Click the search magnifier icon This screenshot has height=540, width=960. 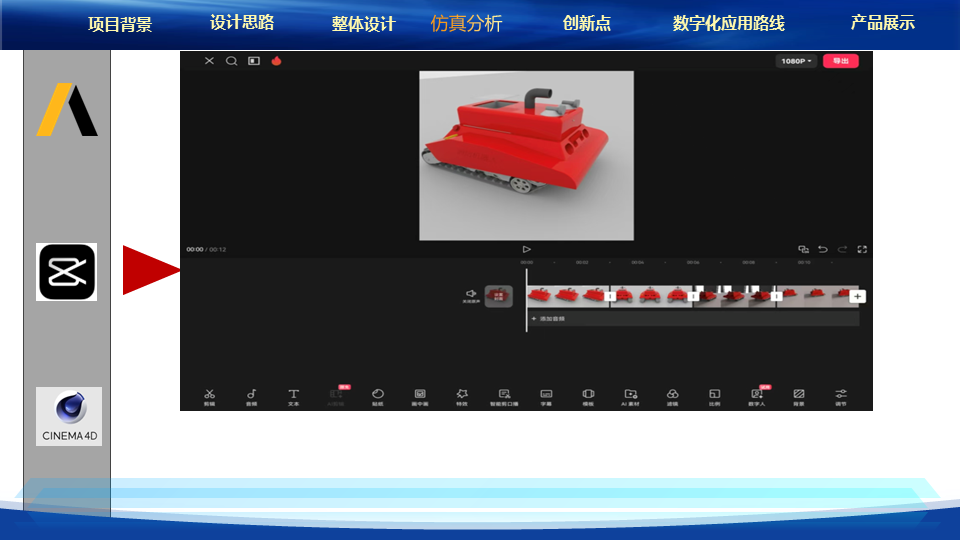pyautogui.click(x=231, y=61)
